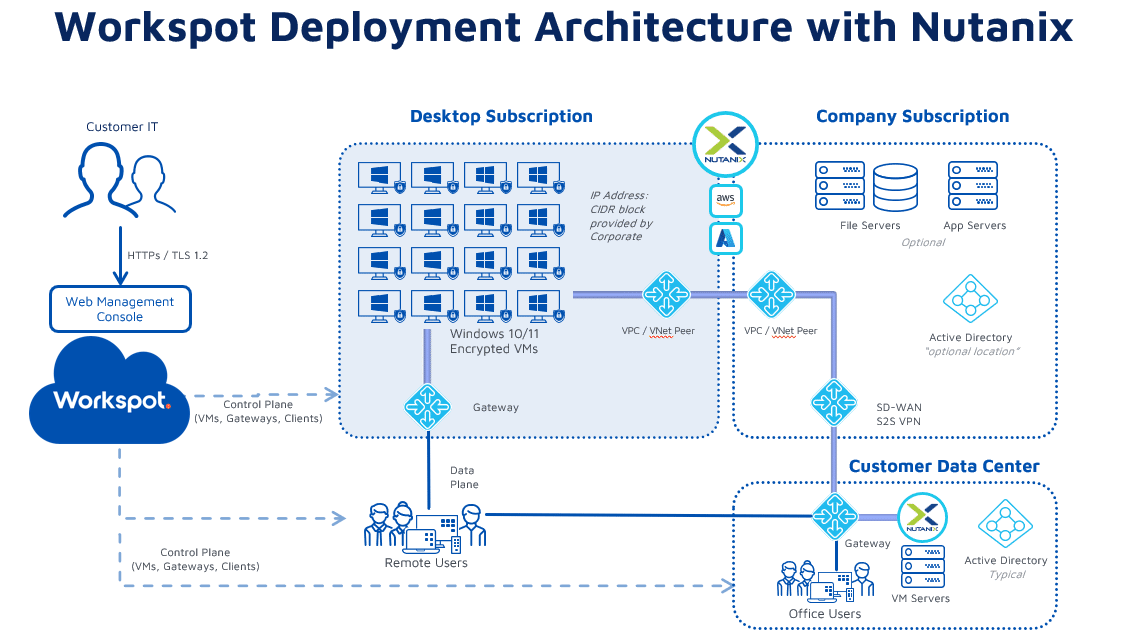Click the upper Control Plane label near Workspot
Image resolution: width=1128 pixels, height=637 pixels.
(258, 411)
